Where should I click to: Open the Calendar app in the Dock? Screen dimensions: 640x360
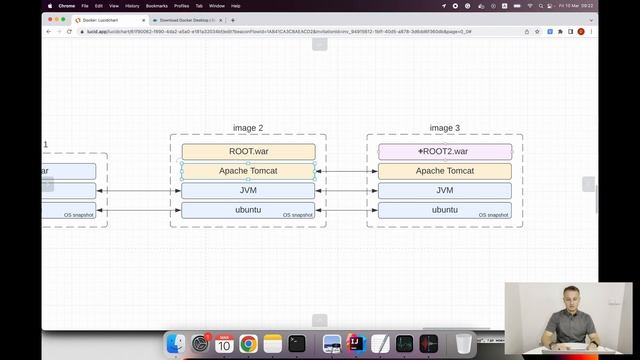224,344
